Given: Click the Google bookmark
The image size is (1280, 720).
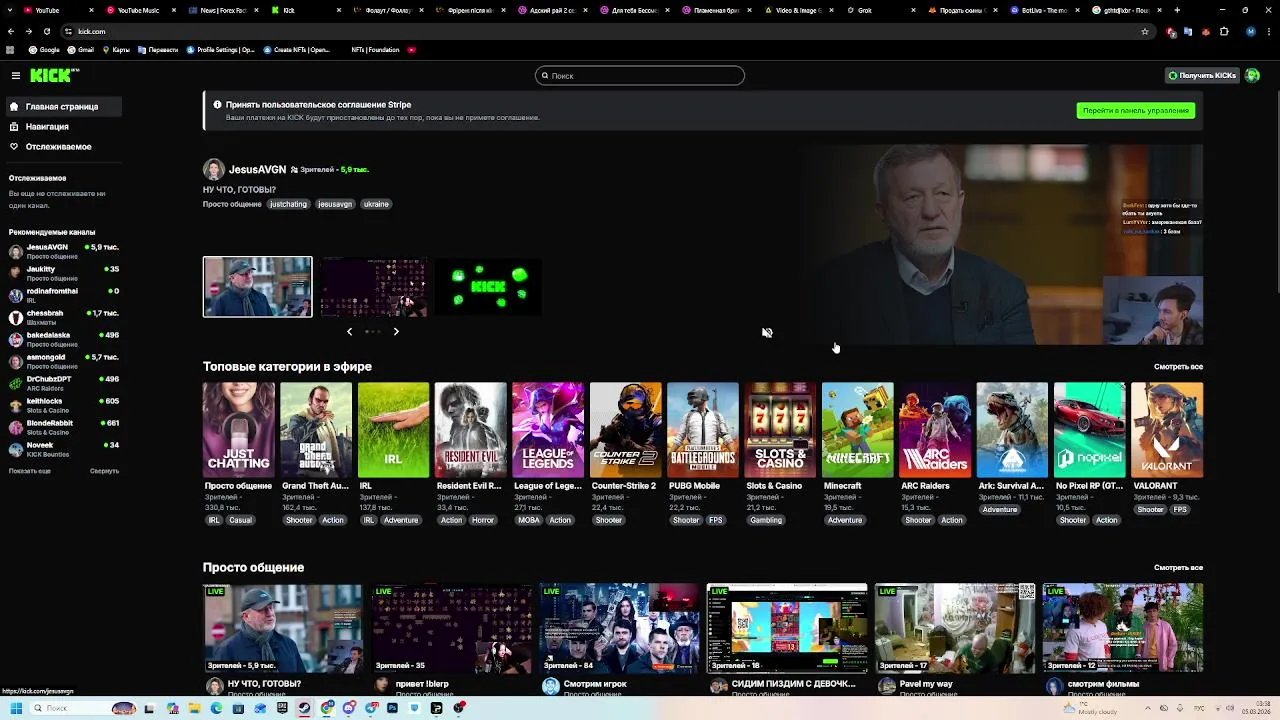Looking at the screenshot, I should 44,49.
